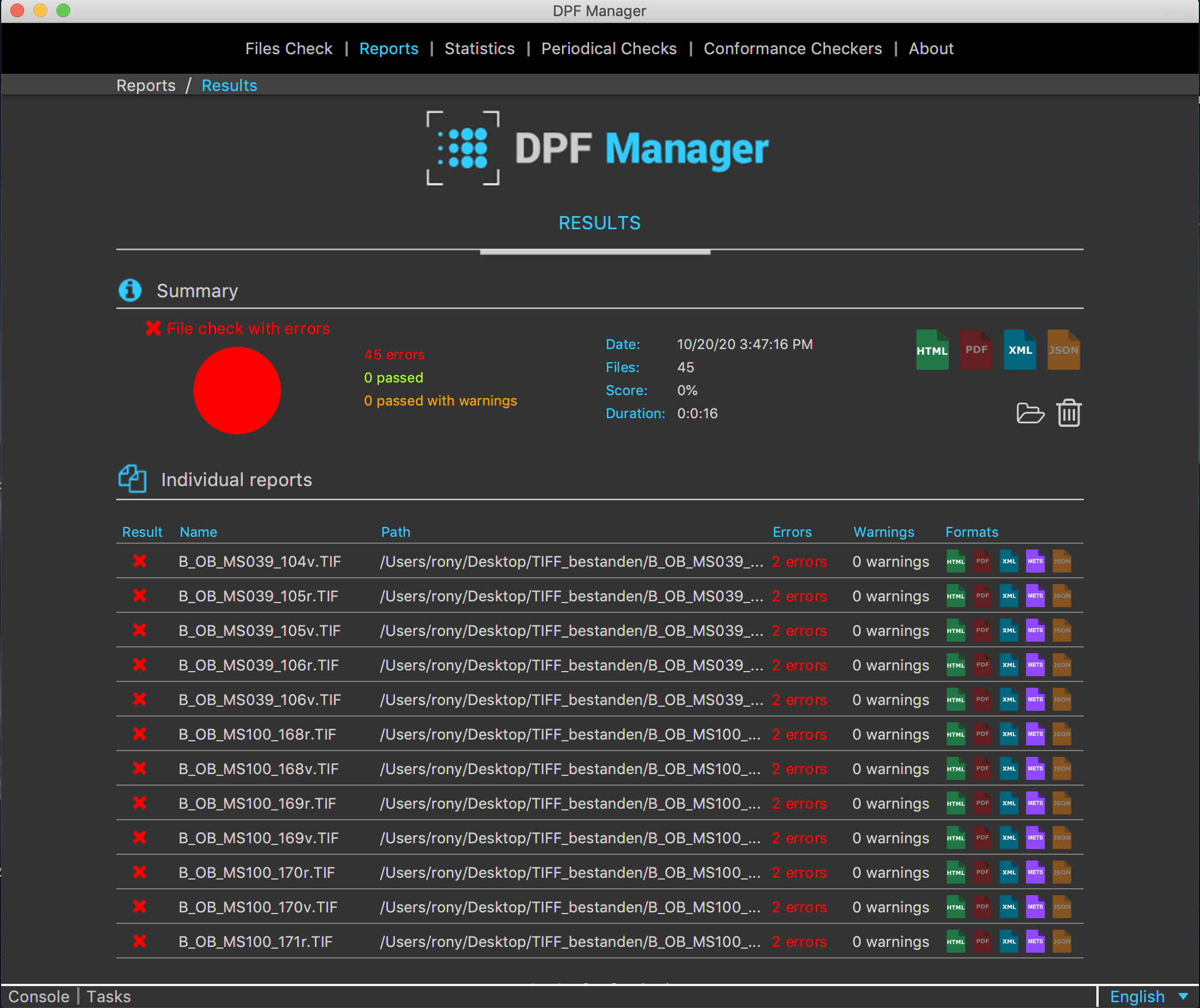Open XML report for B_OB_MS039_106r.TIF
Screen dimensions: 1200x1008
[1009, 665]
